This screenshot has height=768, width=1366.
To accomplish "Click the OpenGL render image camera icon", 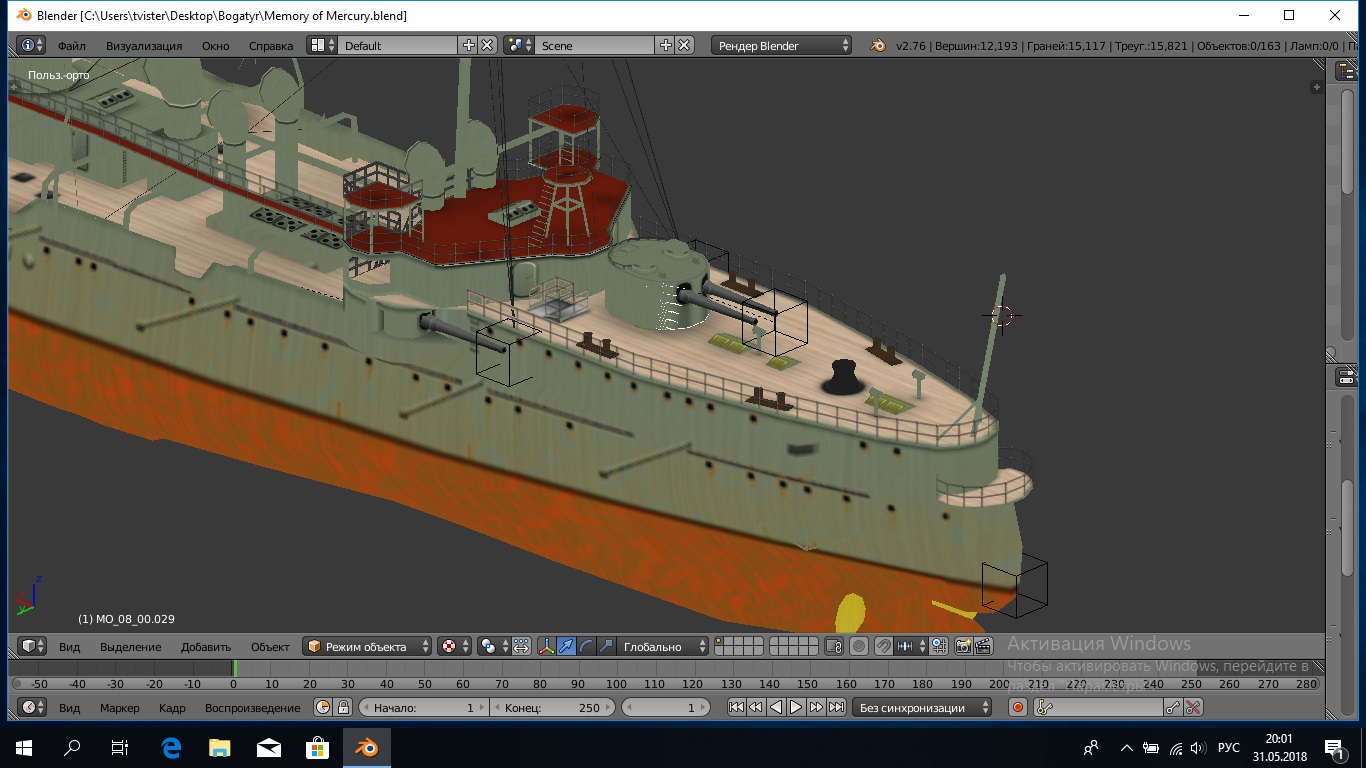I will (x=964, y=646).
